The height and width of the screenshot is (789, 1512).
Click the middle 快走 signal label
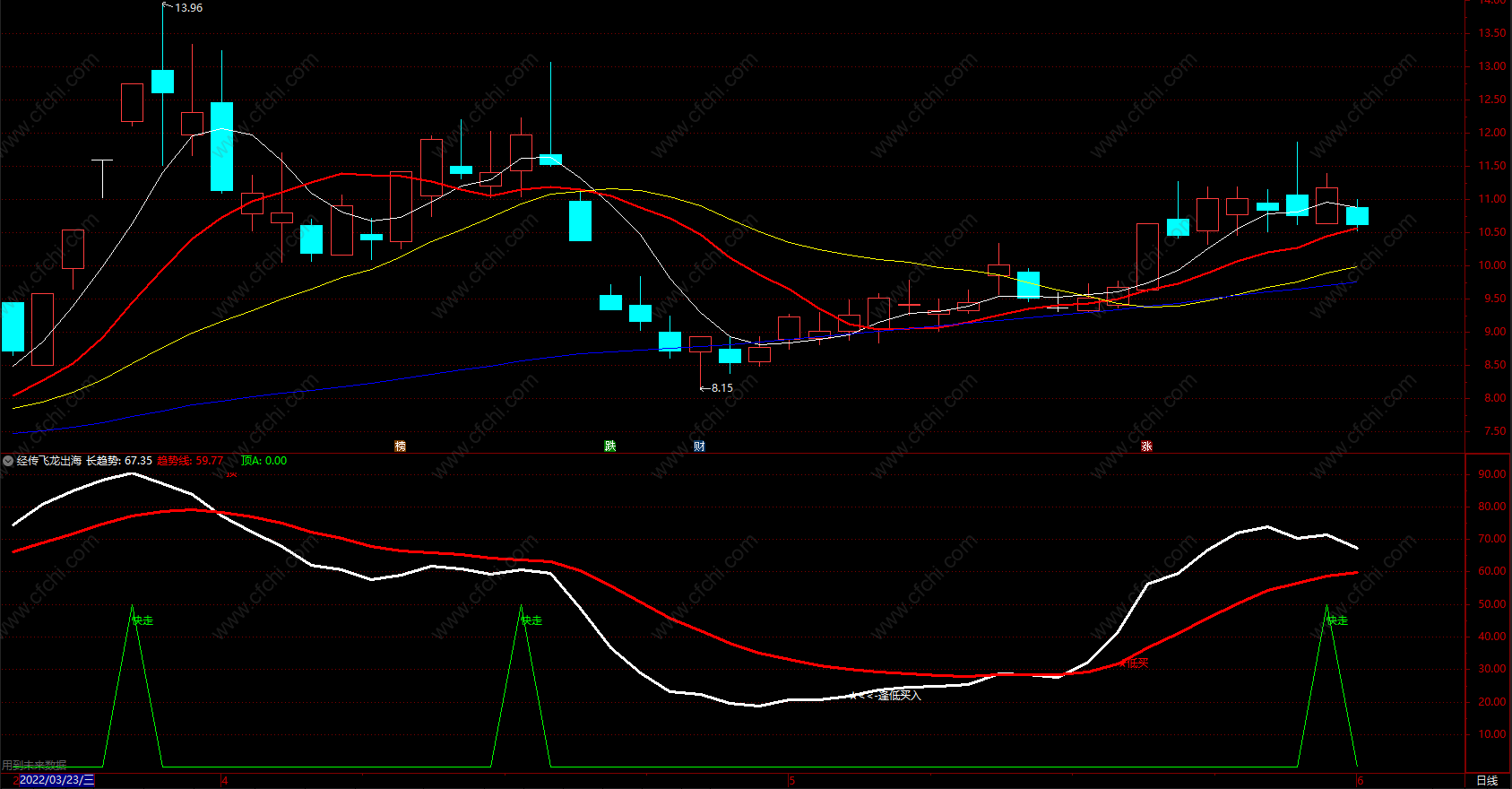(531, 620)
